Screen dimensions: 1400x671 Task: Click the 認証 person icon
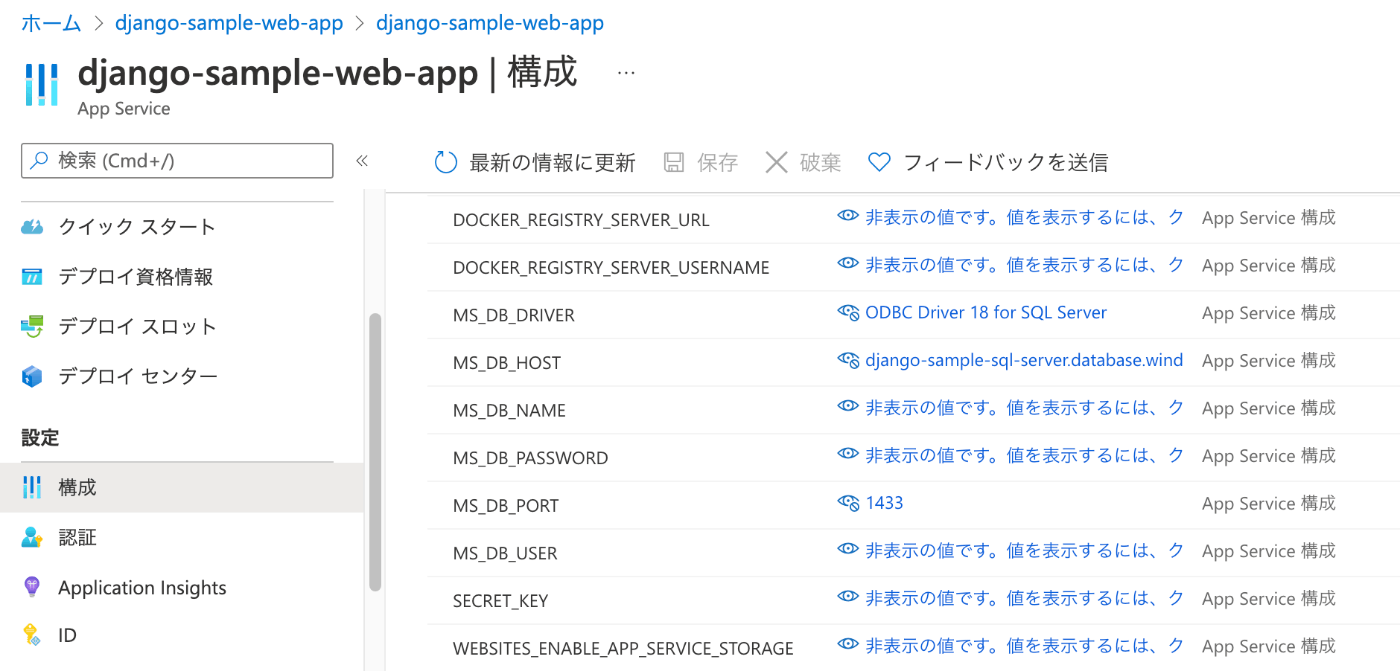coord(32,537)
